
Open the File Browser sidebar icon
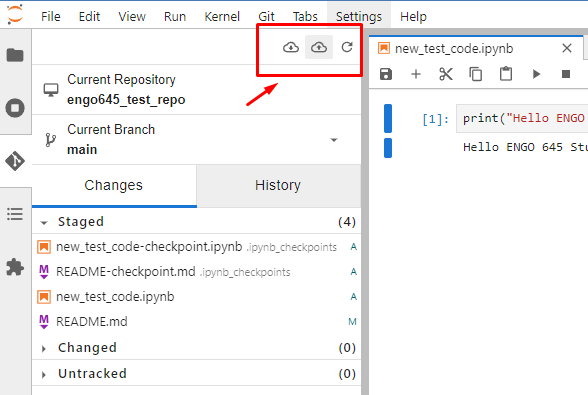tap(15, 55)
